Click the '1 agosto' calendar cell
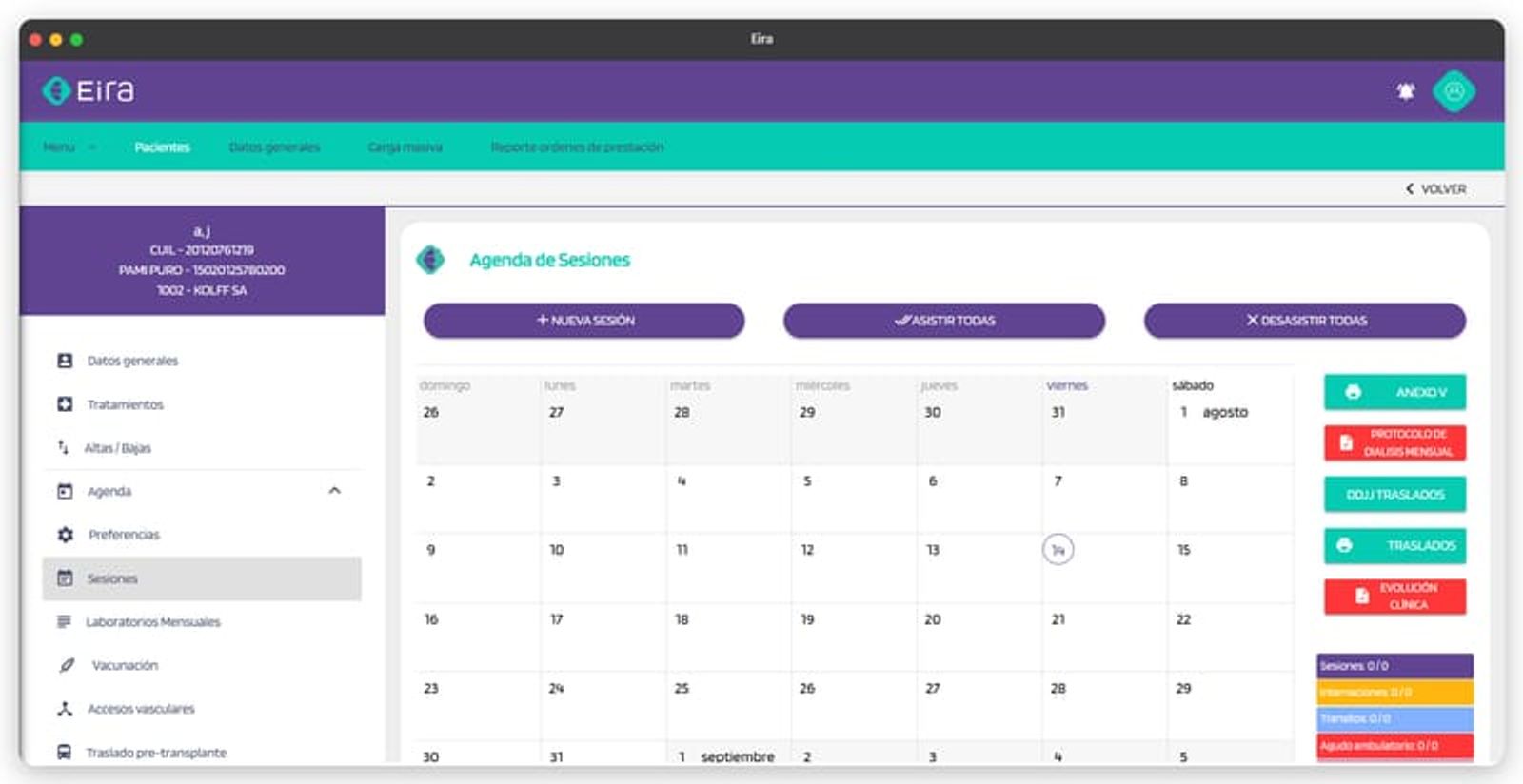 point(1230,419)
